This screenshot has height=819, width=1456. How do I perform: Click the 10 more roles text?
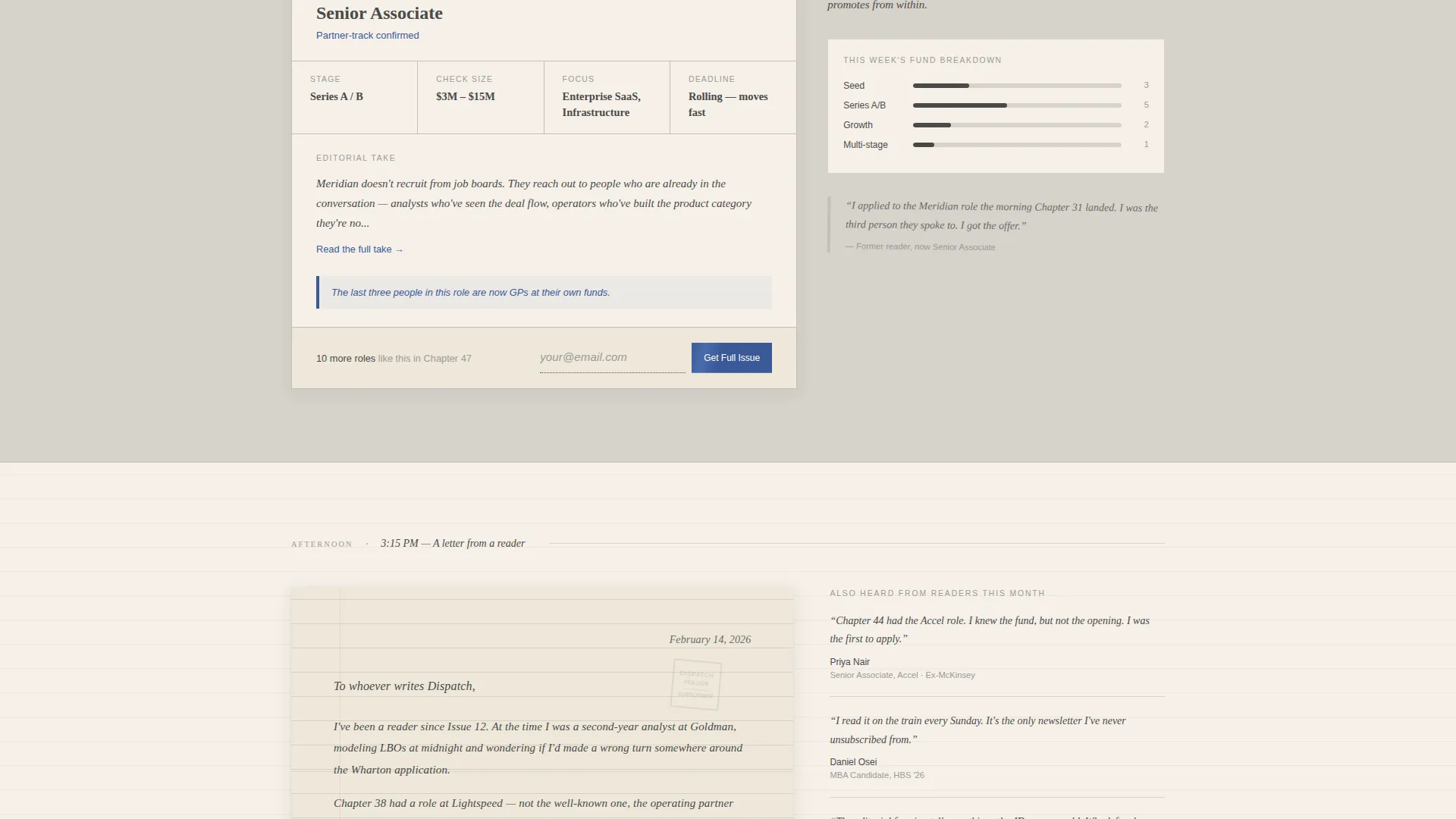(346, 359)
